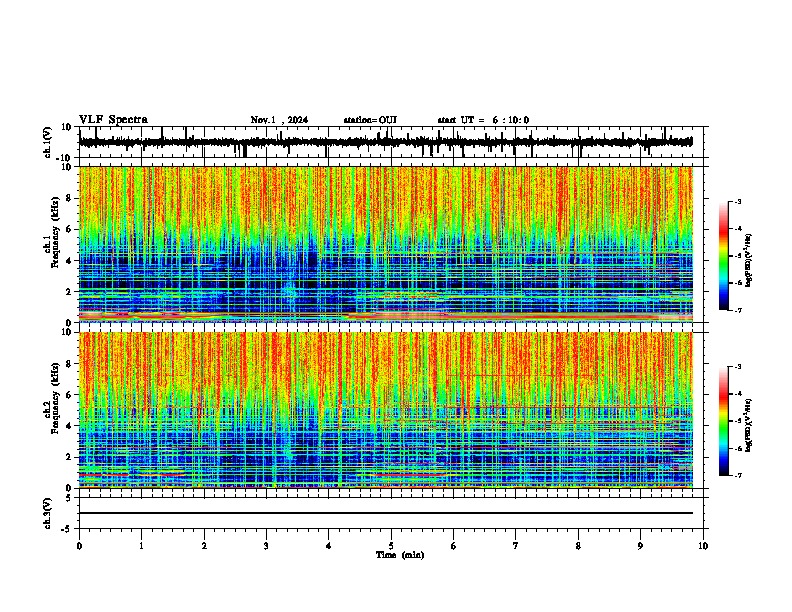Click time-axis tick label "5"
This screenshot has height=612, width=792.
coord(391,546)
